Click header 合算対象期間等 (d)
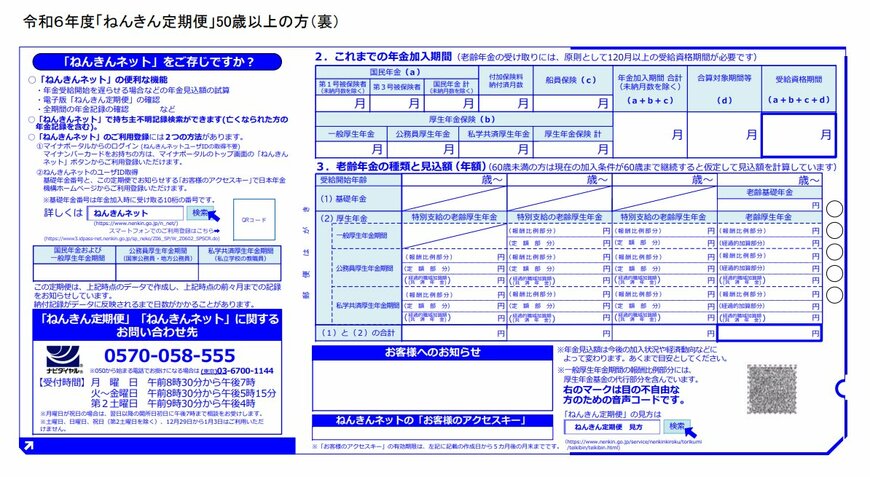This screenshot has width=870, height=477. 724,89
